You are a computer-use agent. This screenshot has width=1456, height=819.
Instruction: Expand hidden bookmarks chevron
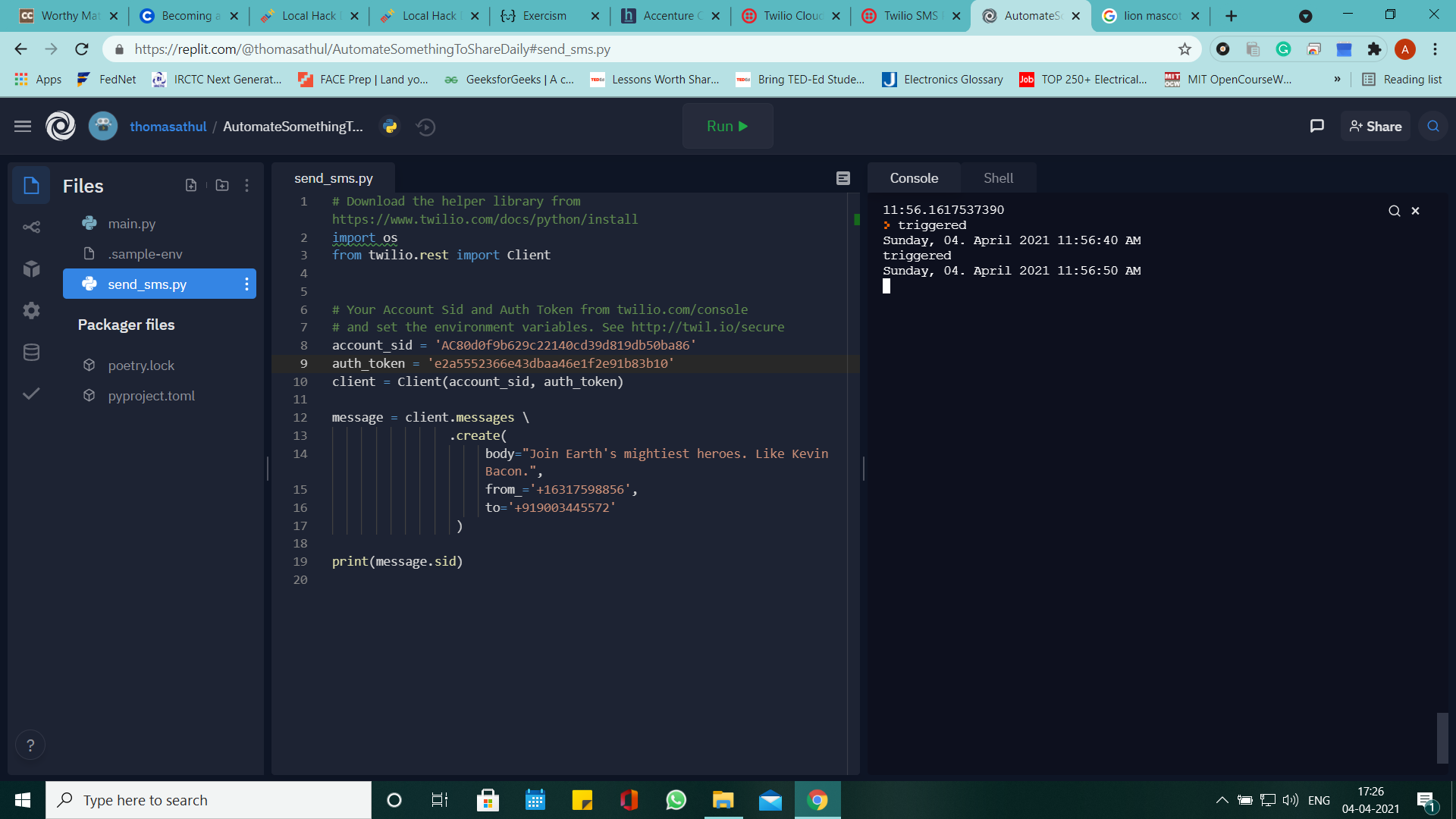pos(1337,79)
